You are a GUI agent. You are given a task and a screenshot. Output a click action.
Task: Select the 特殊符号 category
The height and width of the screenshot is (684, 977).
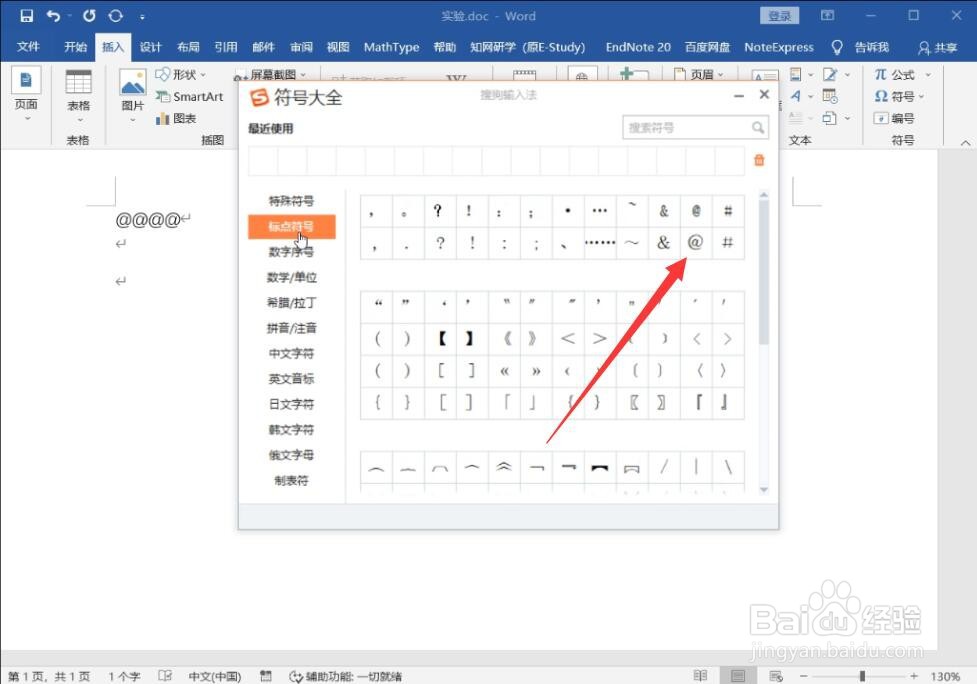(x=291, y=201)
